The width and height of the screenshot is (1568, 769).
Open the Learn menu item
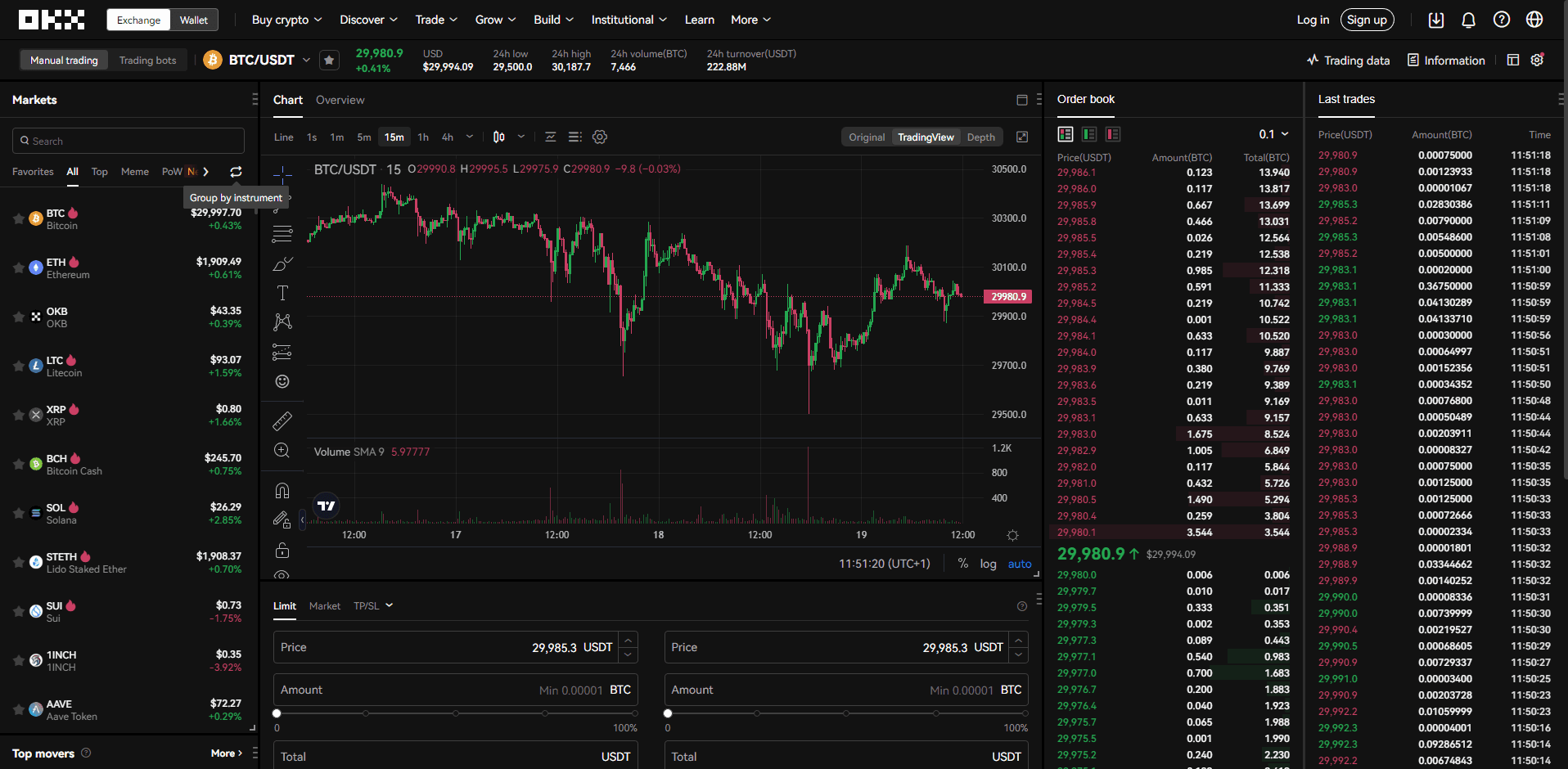coord(700,20)
